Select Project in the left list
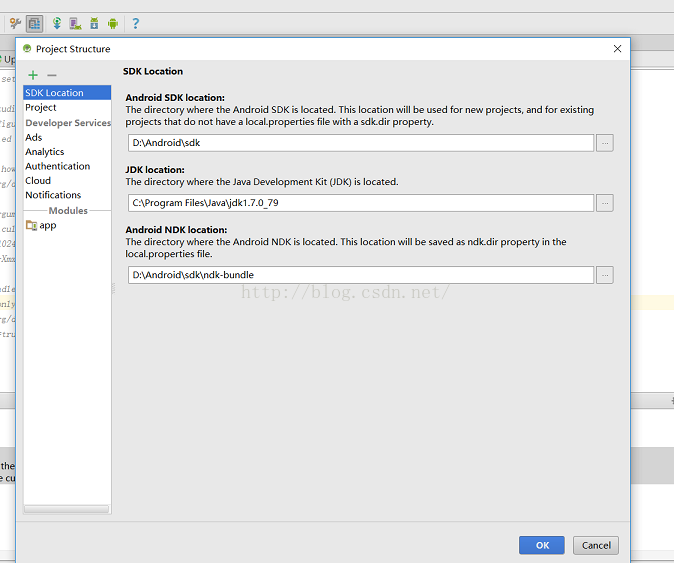Viewport: 674px width, 563px height. 41,107
